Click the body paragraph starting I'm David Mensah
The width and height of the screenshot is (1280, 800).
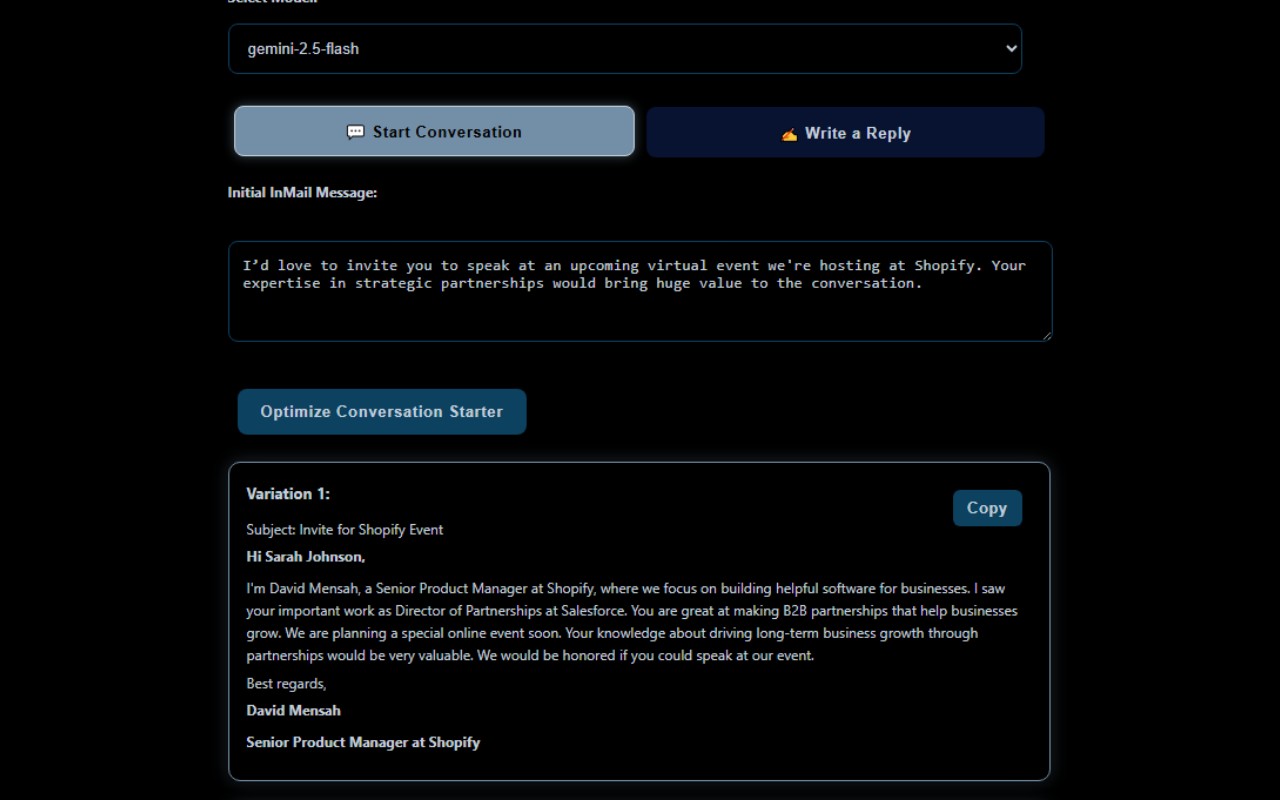pyautogui.click(x=632, y=622)
